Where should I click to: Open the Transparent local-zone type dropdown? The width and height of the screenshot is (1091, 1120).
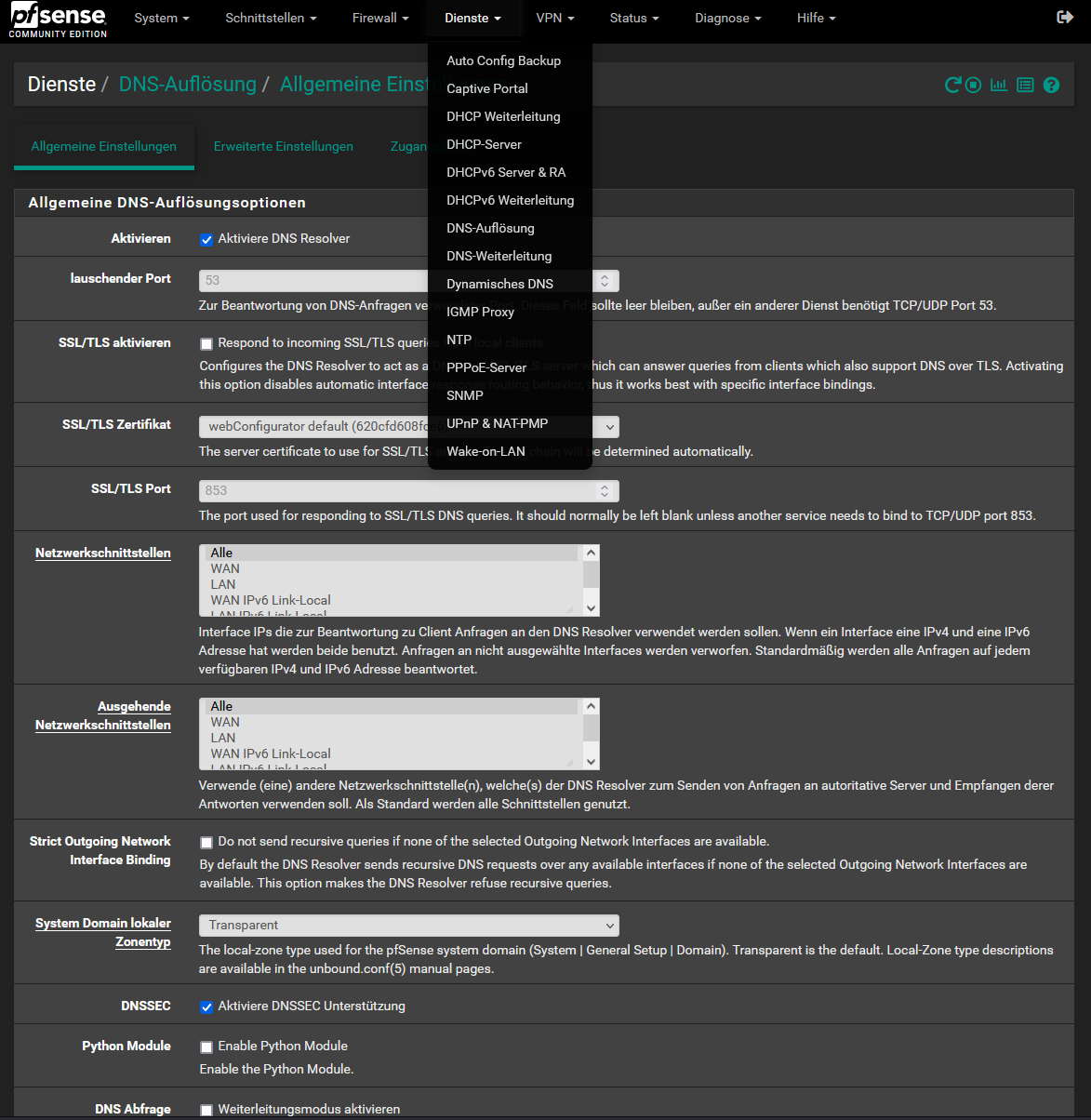pos(409,926)
